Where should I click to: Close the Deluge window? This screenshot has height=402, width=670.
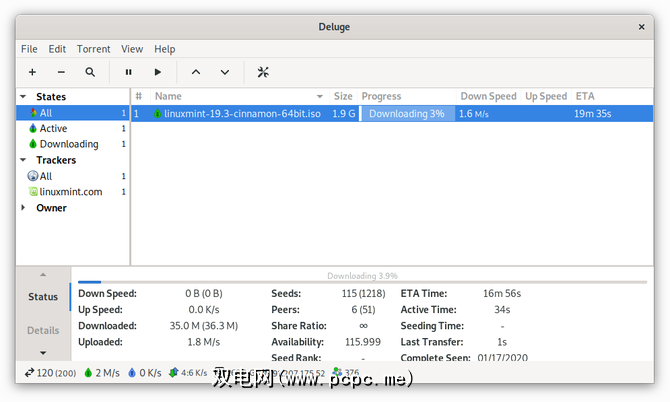(x=641, y=27)
